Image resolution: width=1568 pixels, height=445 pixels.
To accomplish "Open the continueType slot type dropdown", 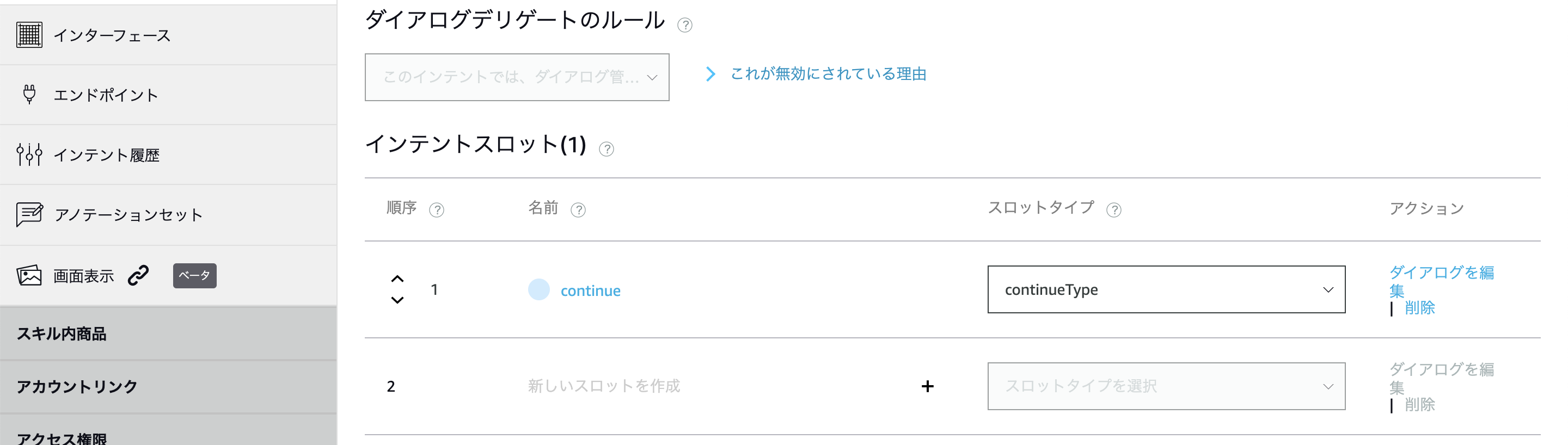I will coord(1165,289).
